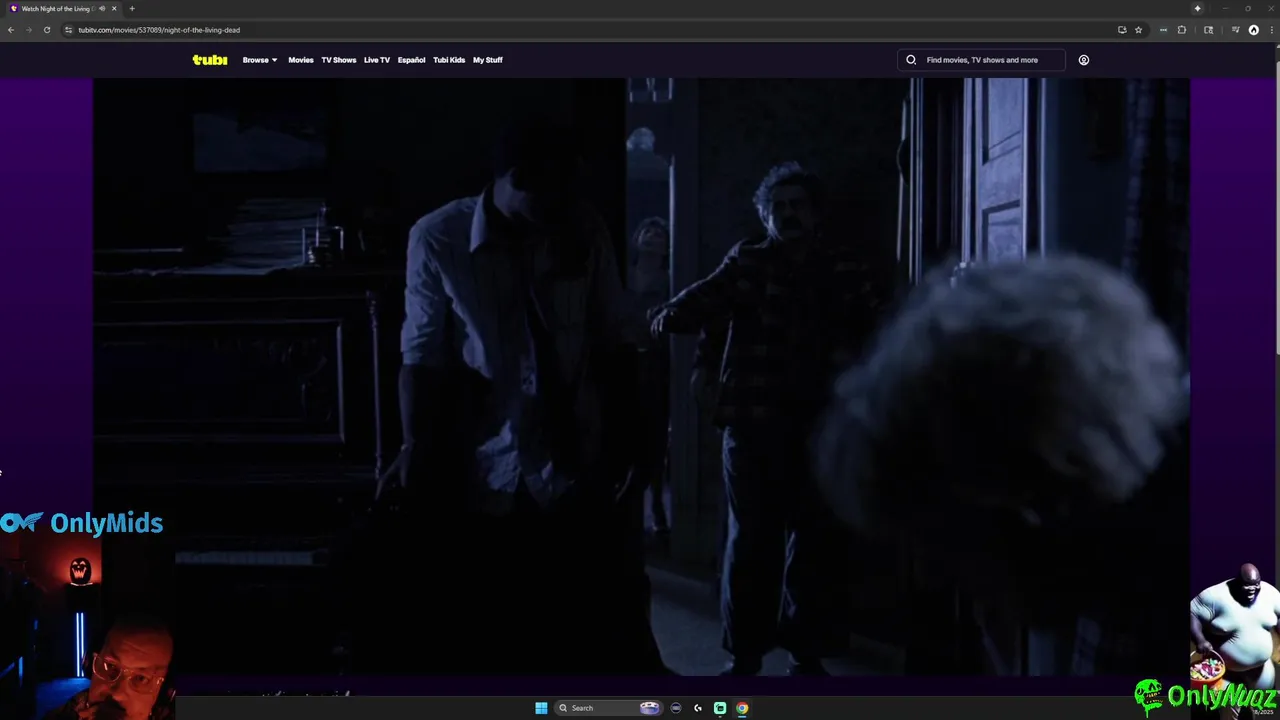Image resolution: width=1280 pixels, height=720 pixels.
Task: Open Tubi Kids
Action: 449,60
